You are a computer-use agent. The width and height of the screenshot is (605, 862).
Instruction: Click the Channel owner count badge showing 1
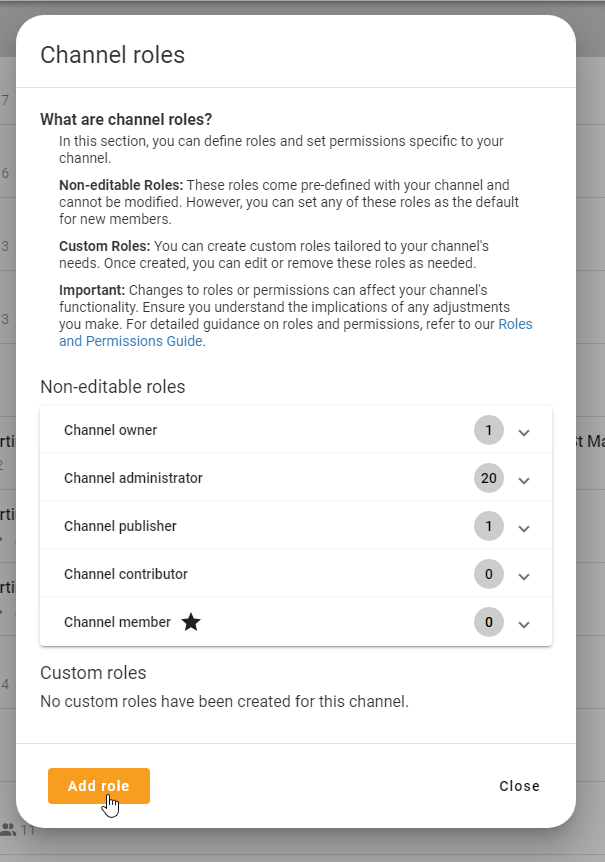click(x=488, y=430)
